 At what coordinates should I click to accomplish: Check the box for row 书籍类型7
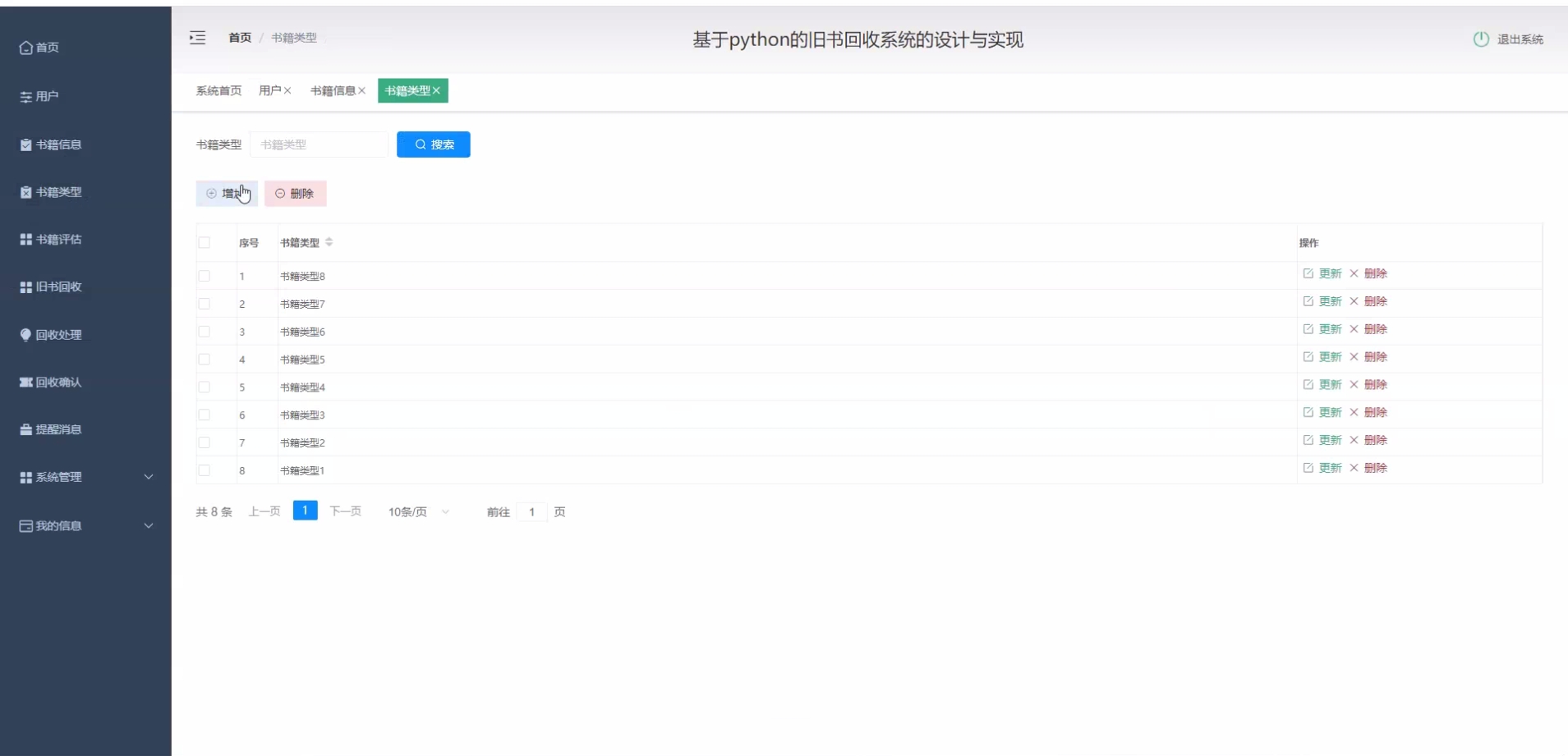pyautogui.click(x=205, y=304)
